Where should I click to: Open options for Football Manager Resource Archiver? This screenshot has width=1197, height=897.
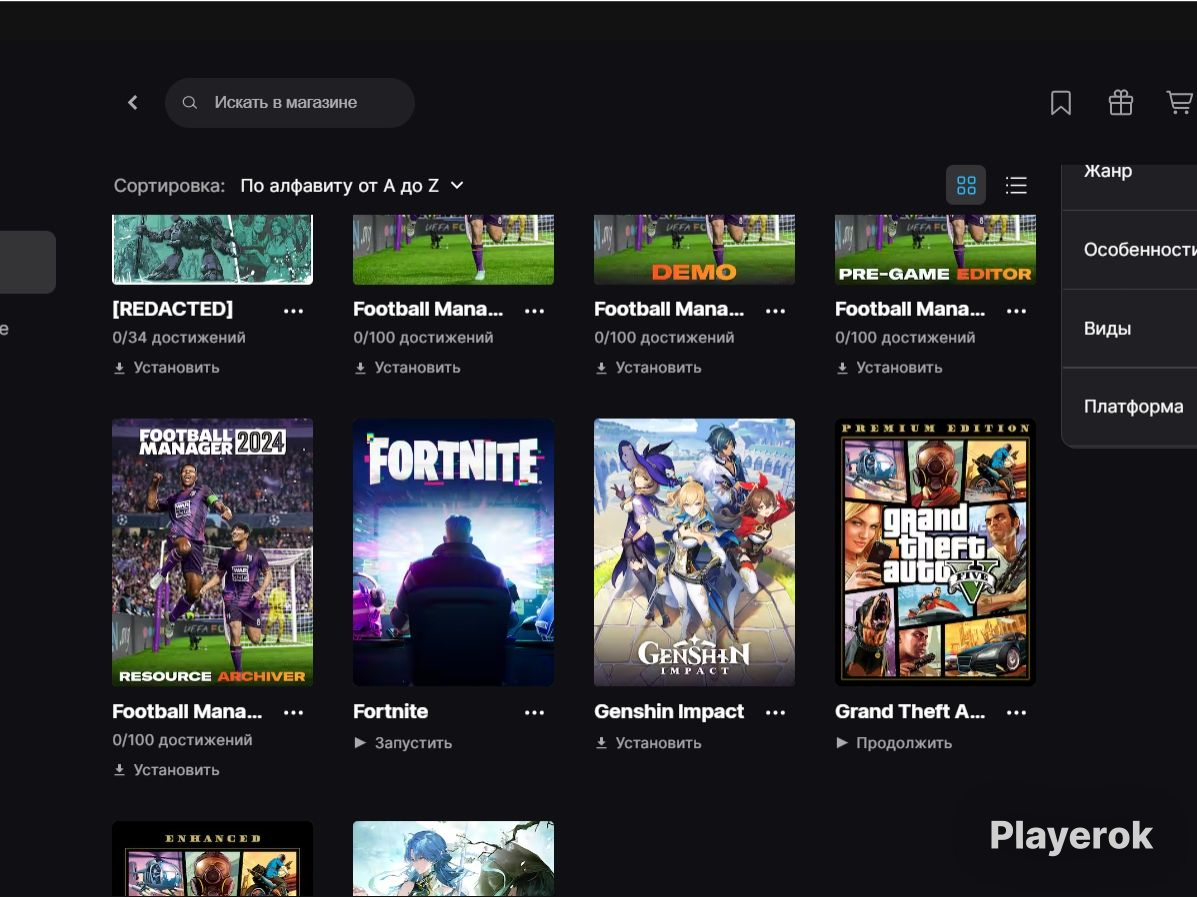tap(293, 712)
